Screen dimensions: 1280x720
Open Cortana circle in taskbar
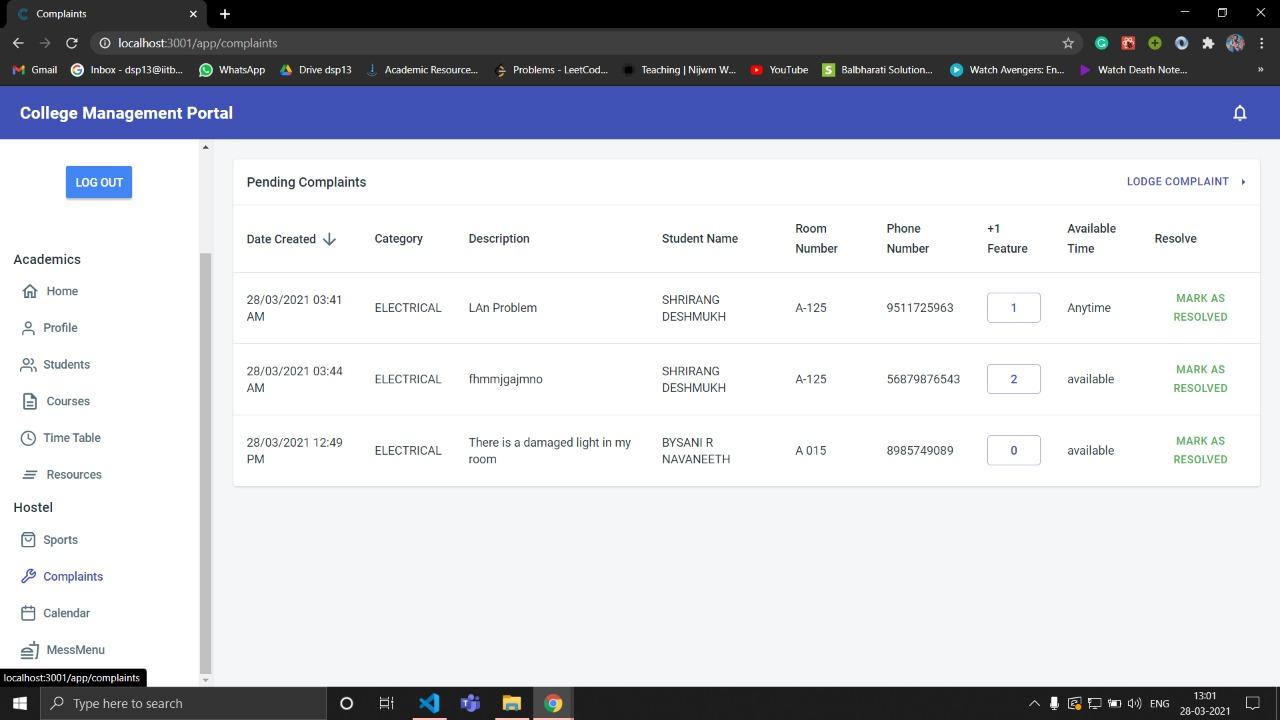346,703
